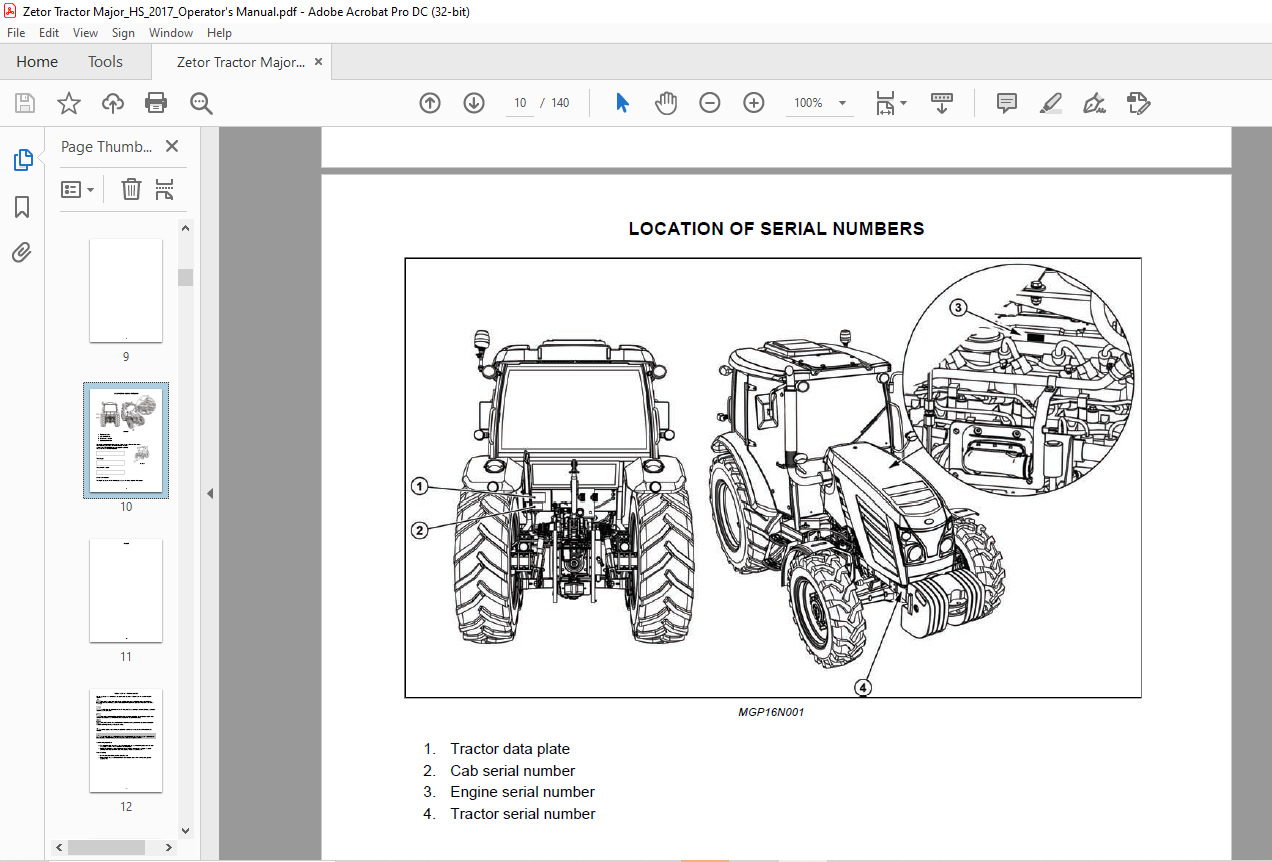Open the sign document pen tool
The width and height of the screenshot is (1272, 862).
(1095, 103)
